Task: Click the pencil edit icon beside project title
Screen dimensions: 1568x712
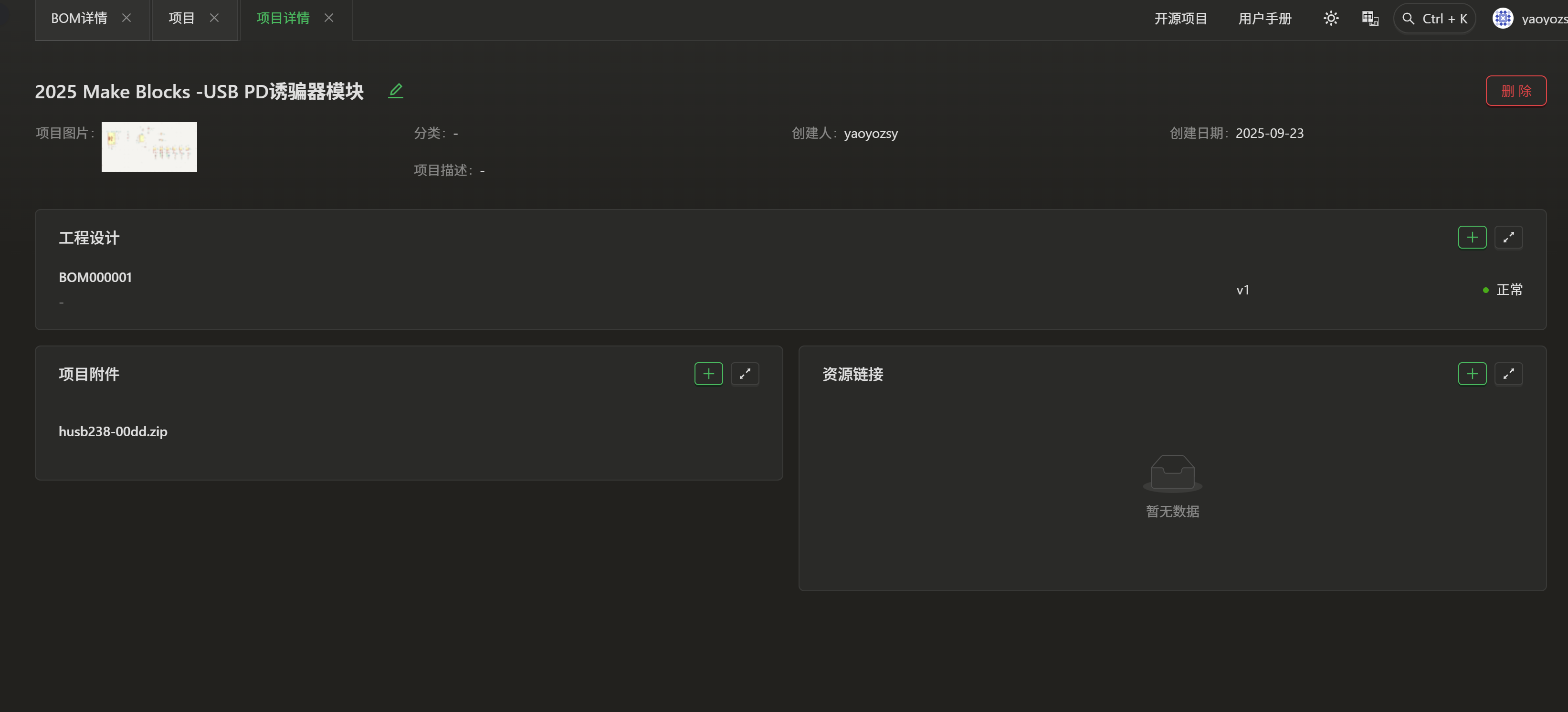Action: point(396,91)
